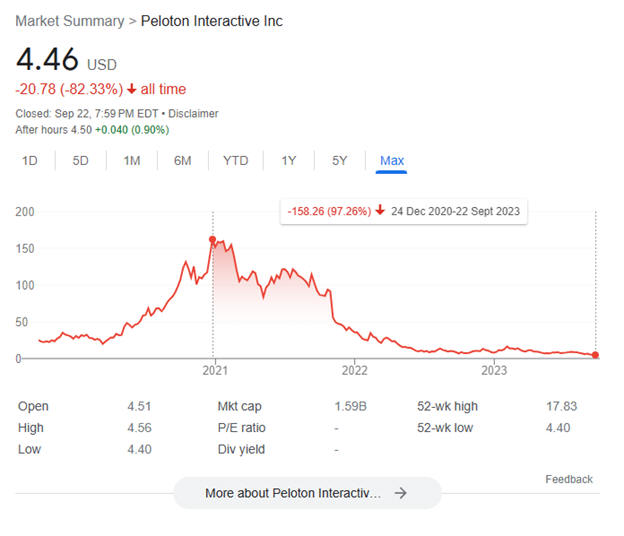Open the 1Y chart range
This screenshot has width=624, height=536.
pos(289,160)
